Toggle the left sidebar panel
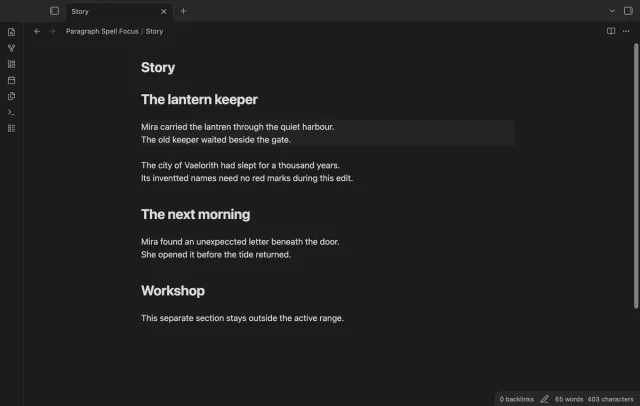640x406 pixels. 54,11
